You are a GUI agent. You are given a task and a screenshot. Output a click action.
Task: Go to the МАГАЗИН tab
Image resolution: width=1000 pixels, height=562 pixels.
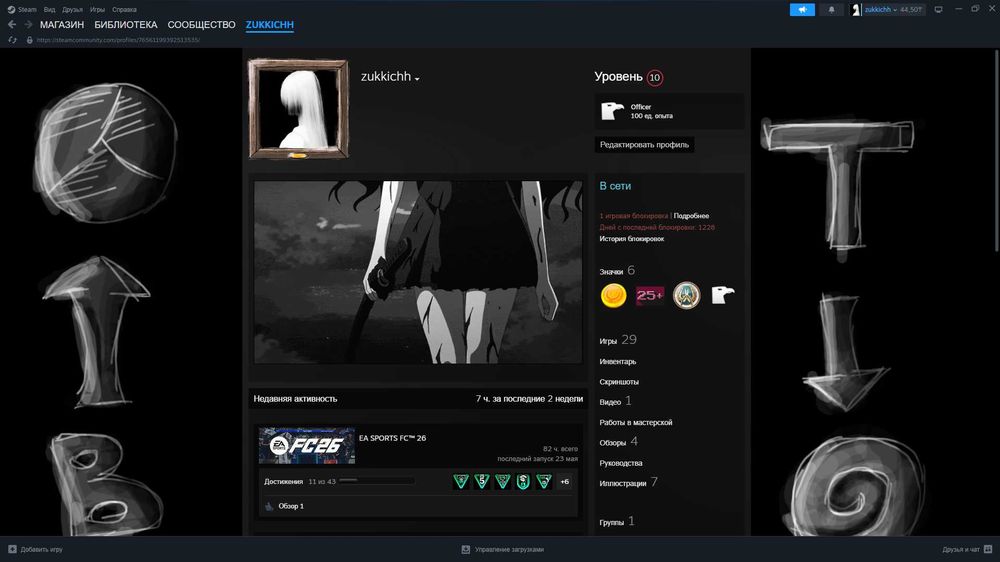(62, 24)
